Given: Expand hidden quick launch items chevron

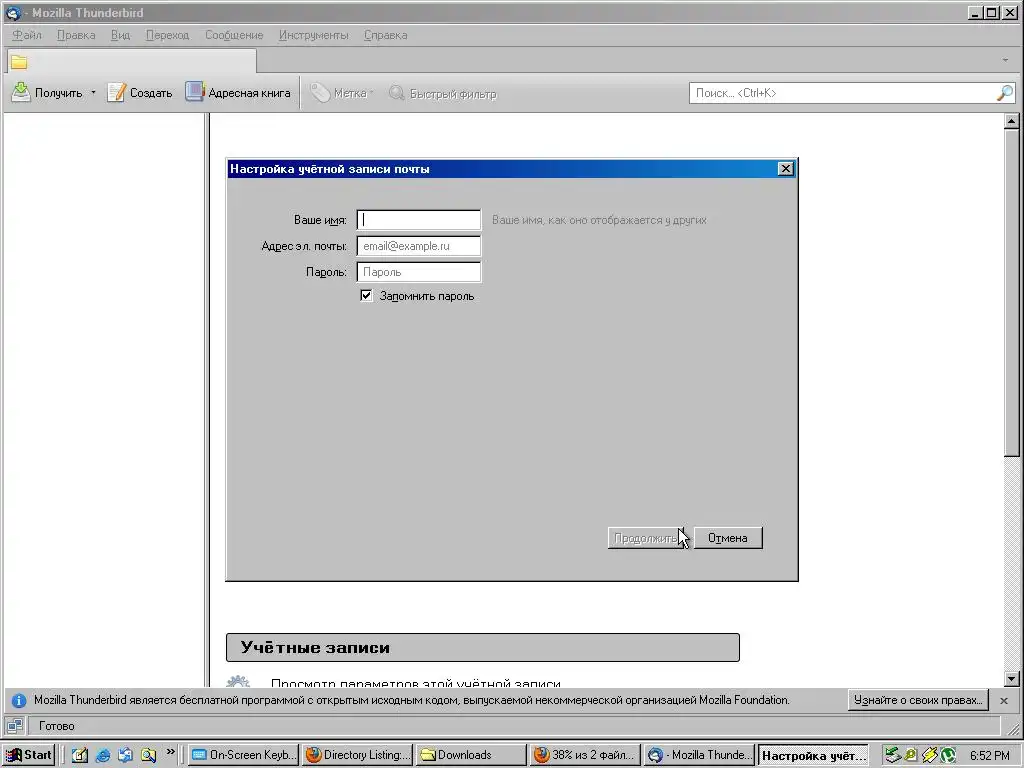Looking at the screenshot, I should point(170,752).
